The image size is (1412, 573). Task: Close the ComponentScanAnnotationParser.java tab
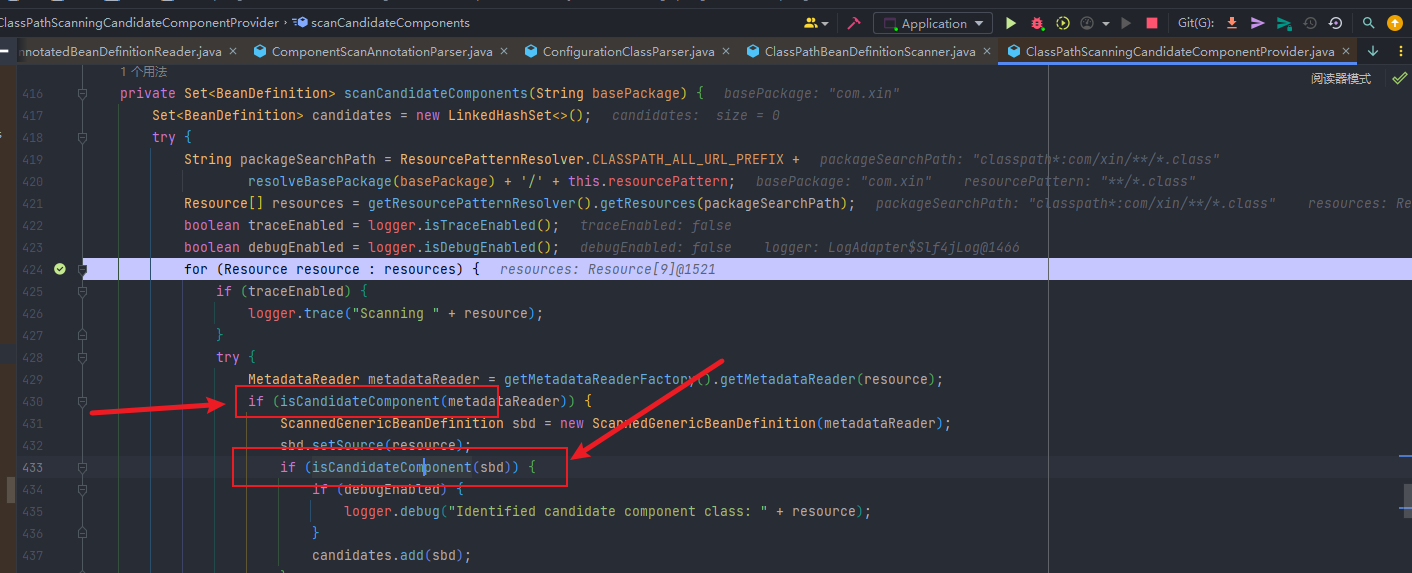tap(505, 51)
